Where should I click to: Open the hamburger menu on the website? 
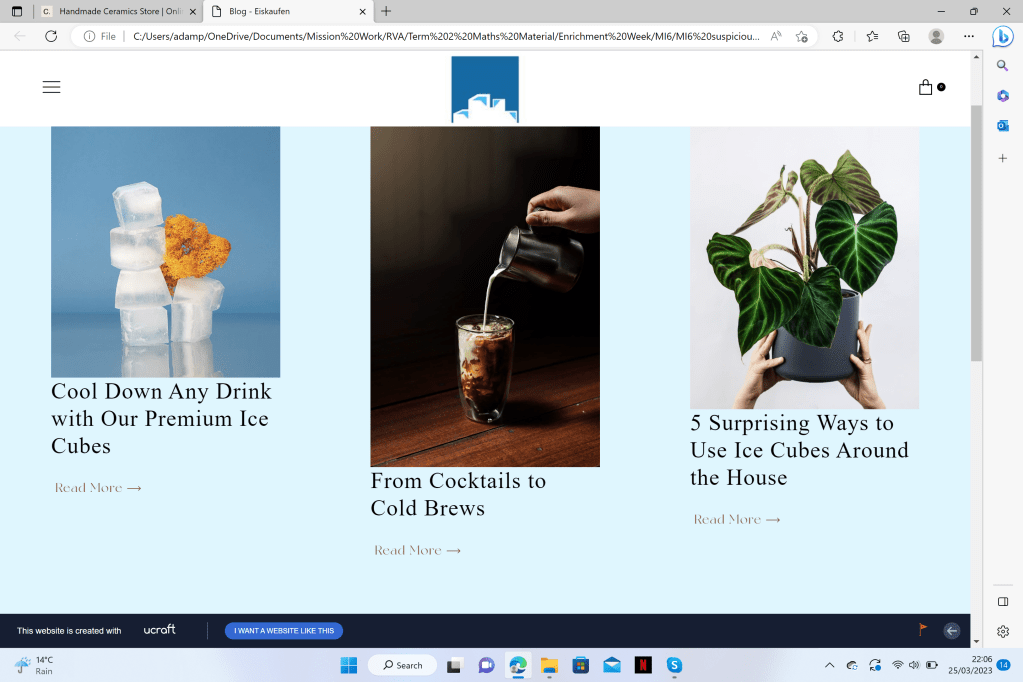tap(52, 87)
